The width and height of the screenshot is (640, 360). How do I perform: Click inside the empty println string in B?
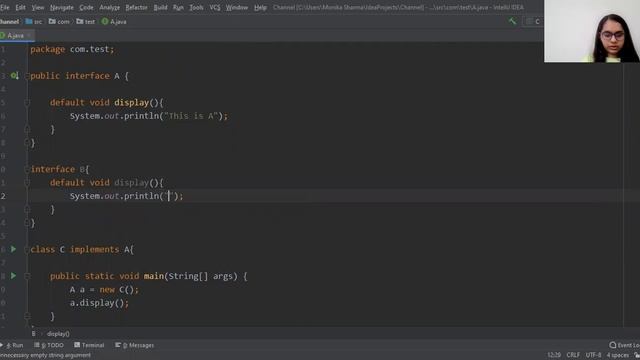tap(169, 196)
